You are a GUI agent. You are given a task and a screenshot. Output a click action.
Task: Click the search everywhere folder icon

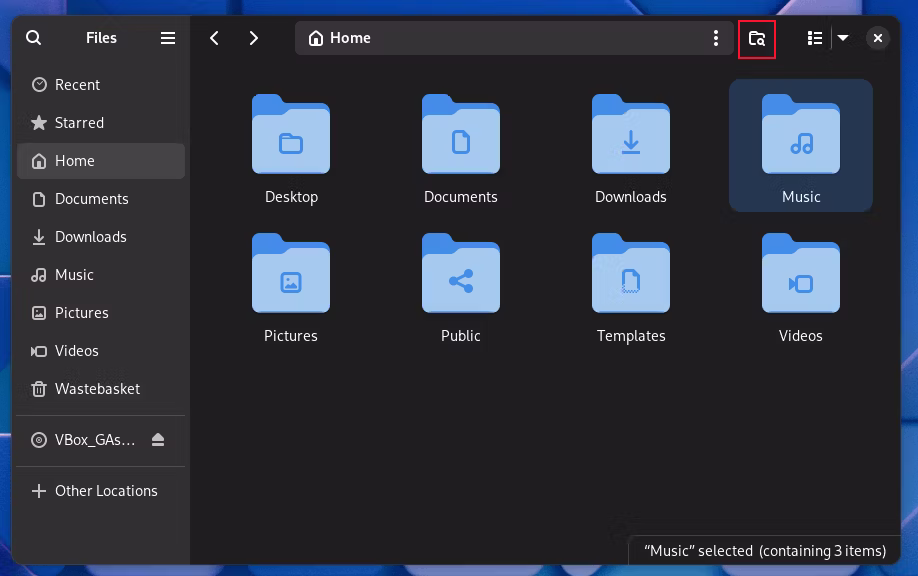tap(757, 39)
